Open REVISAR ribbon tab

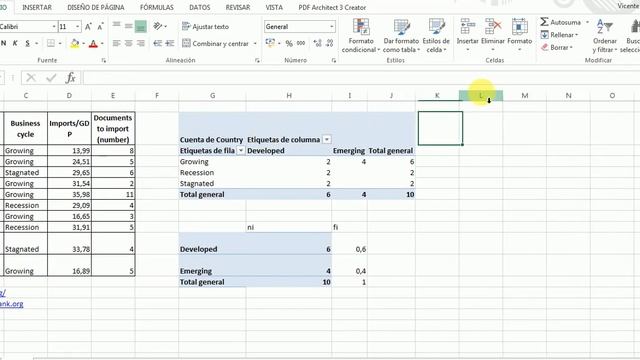238,7
